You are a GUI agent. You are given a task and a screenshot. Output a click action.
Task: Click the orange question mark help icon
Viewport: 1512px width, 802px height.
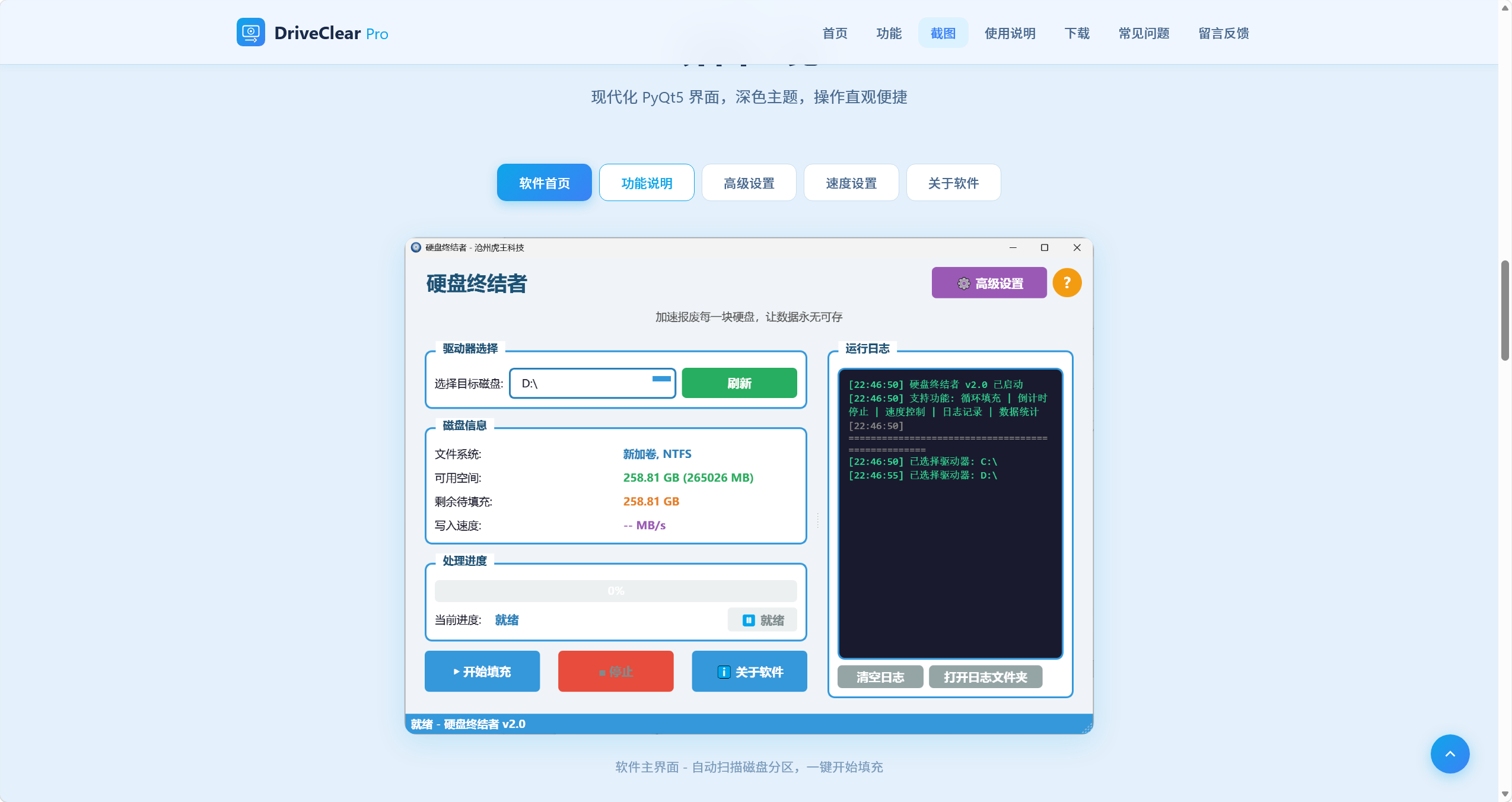(x=1067, y=282)
